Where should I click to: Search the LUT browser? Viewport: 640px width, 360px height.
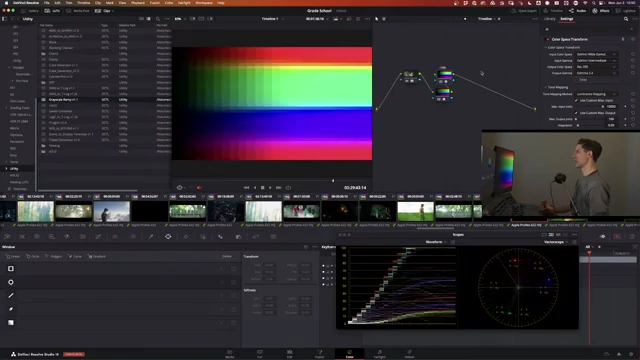click(158, 19)
